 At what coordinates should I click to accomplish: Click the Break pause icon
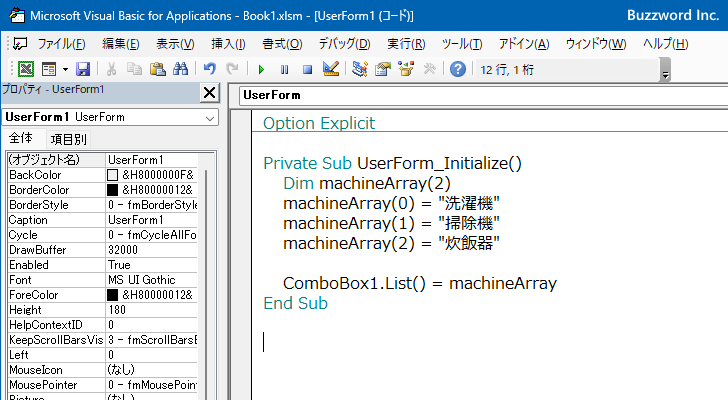[x=284, y=70]
